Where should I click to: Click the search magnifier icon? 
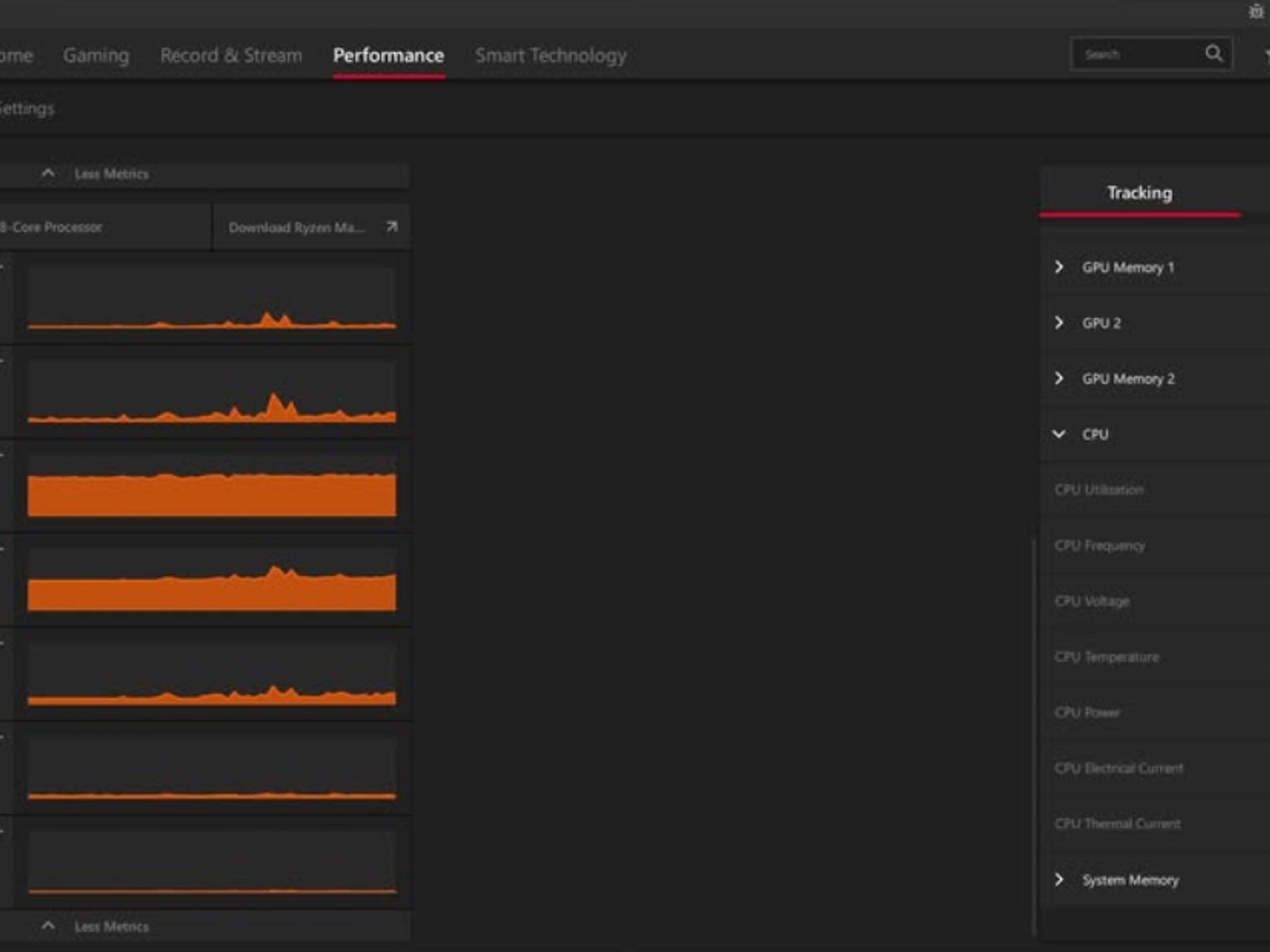pos(1214,54)
